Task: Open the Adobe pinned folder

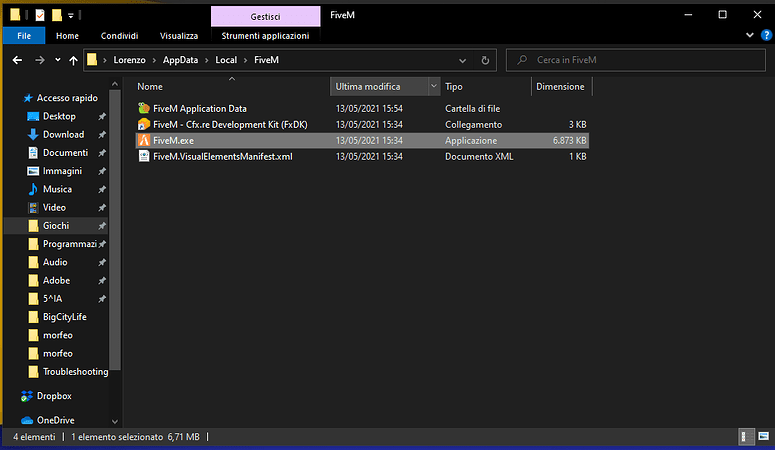Action: coord(56,281)
